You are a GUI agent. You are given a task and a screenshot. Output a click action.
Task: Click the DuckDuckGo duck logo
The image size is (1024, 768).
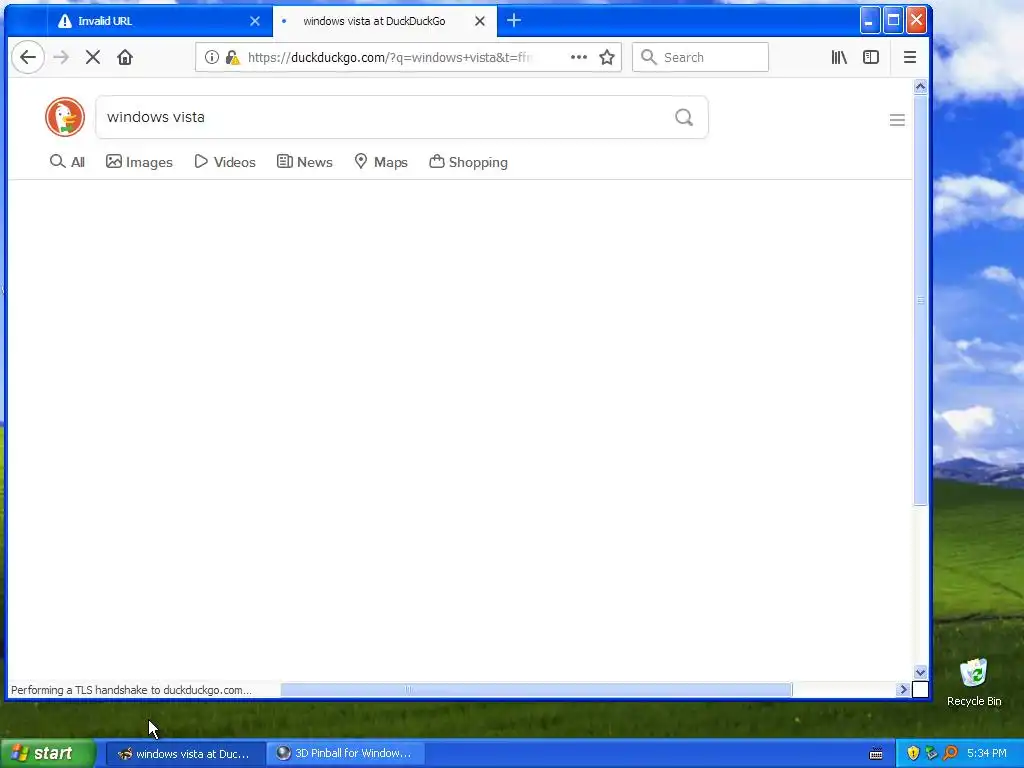tap(65, 117)
